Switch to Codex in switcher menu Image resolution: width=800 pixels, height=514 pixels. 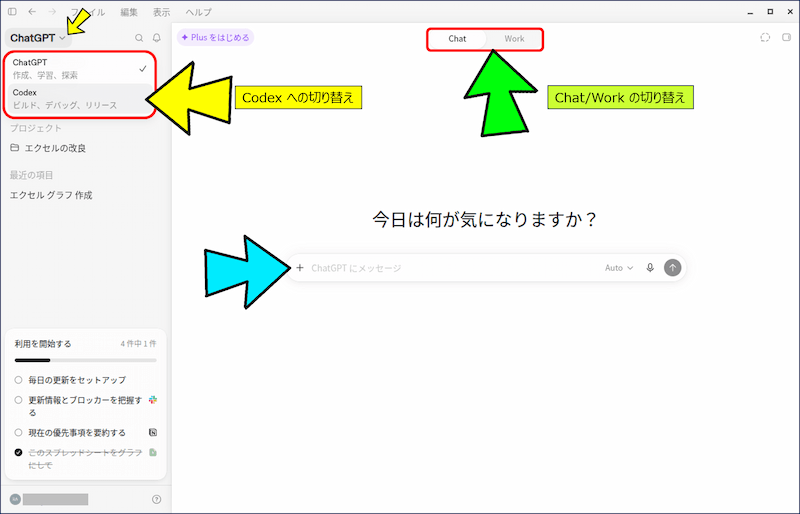click(x=80, y=99)
